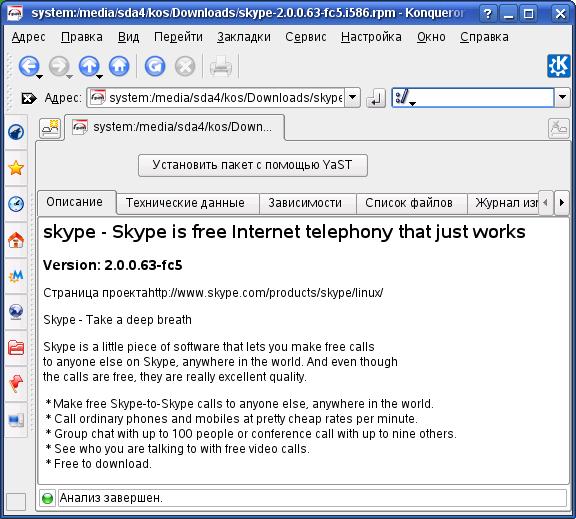Click the greyed Stop loading icon

coord(184,66)
